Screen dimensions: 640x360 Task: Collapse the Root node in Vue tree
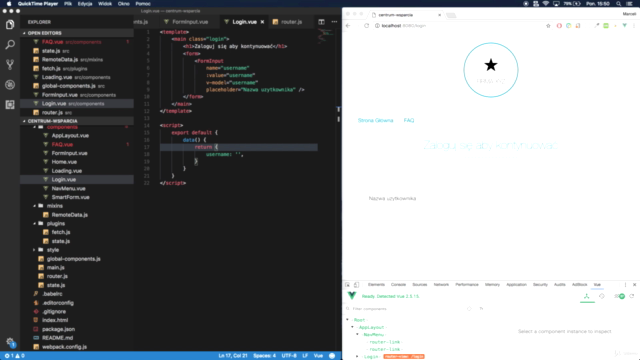click(348, 320)
